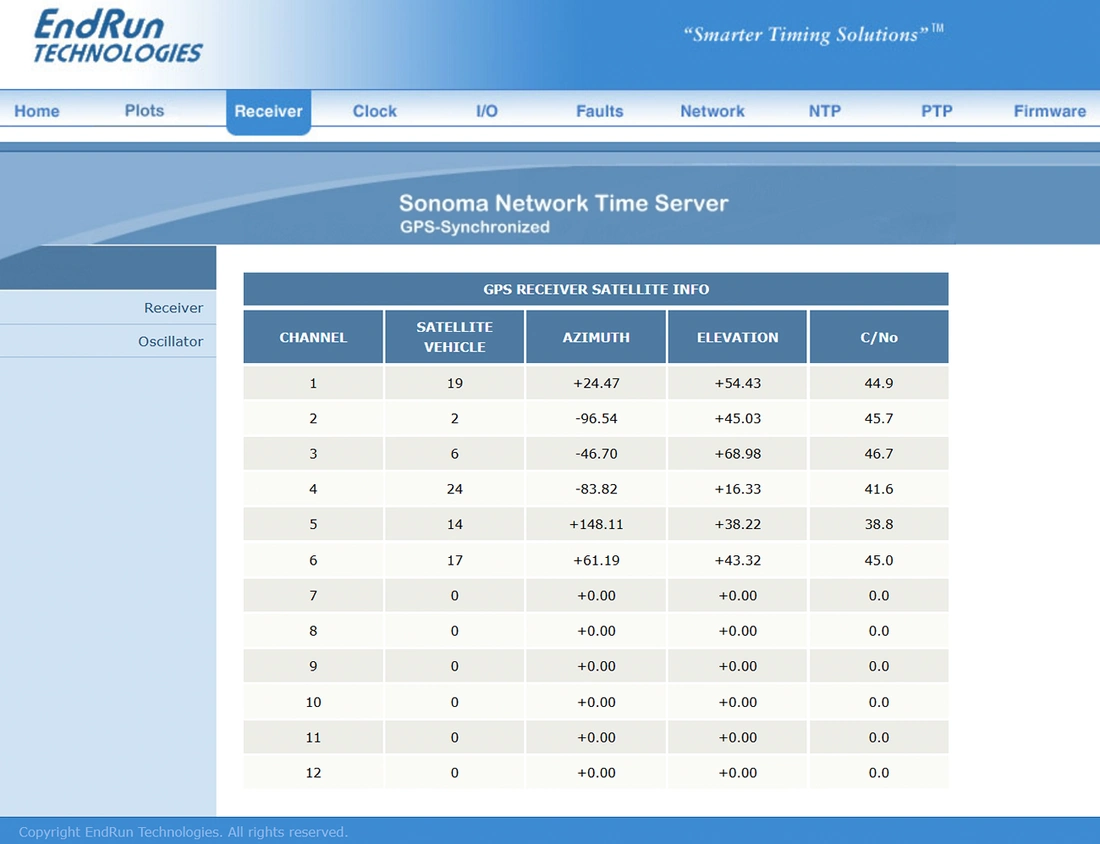Click the satellite vehicle cell in channel 12 row
Image resolution: width=1100 pixels, height=844 pixels.
455,772
